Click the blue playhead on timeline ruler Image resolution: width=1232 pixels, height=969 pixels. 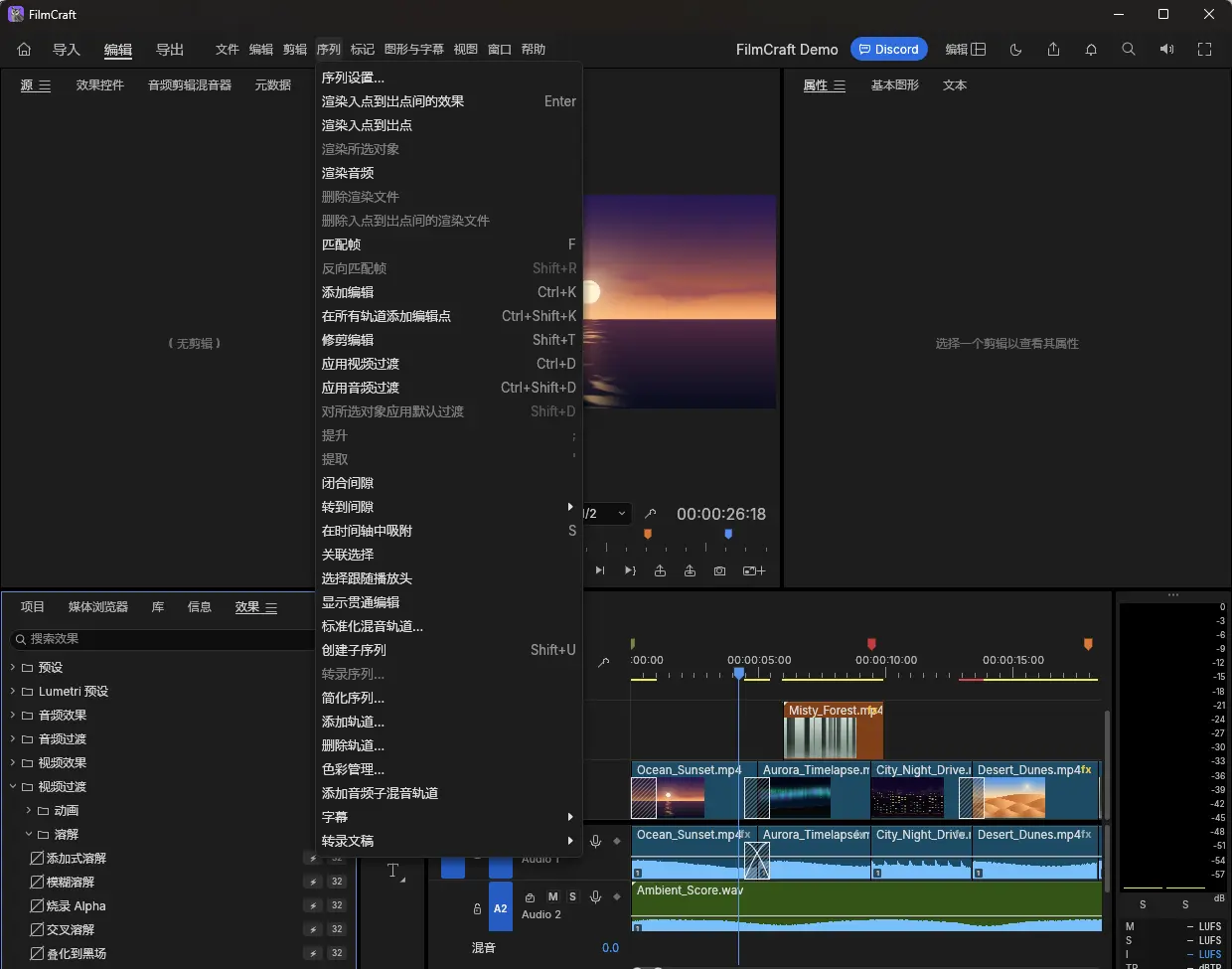pos(738,674)
